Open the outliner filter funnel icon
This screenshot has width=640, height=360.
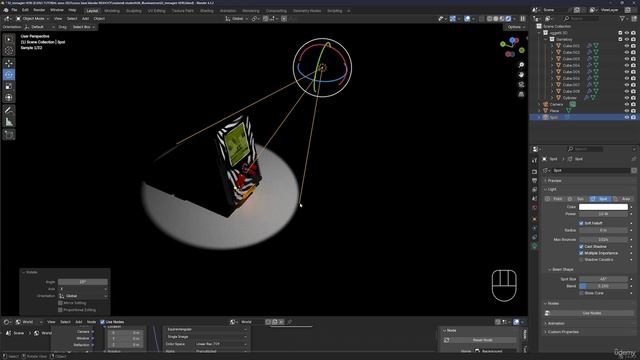click(x=622, y=19)
